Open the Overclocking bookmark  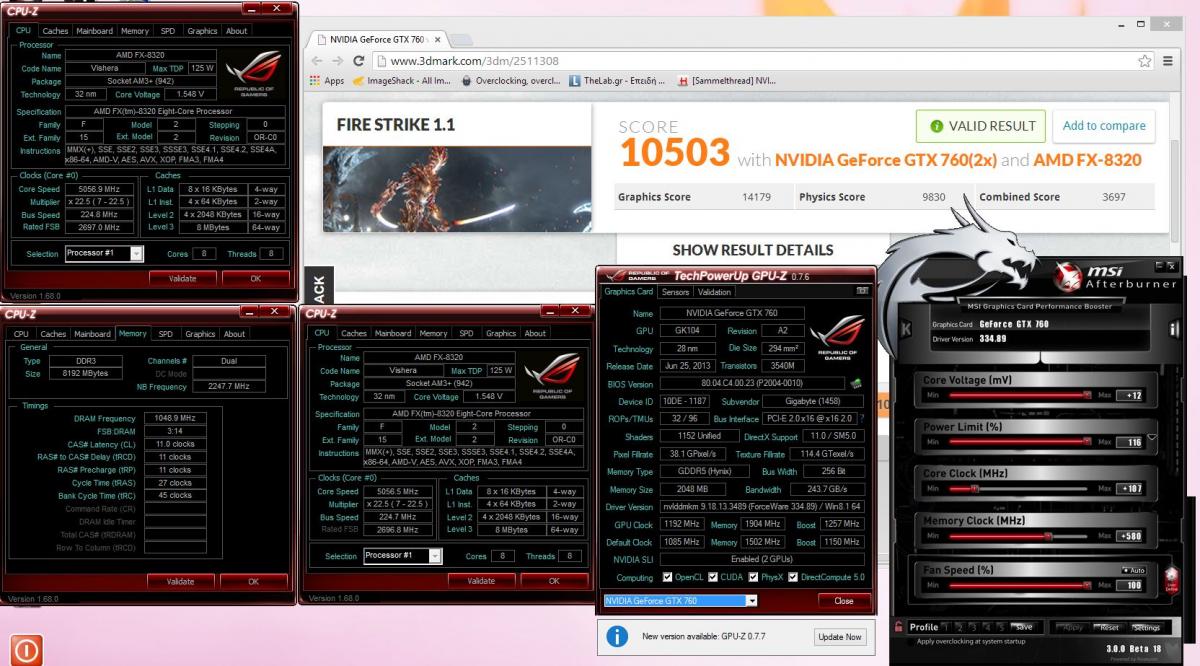point(510,81)
